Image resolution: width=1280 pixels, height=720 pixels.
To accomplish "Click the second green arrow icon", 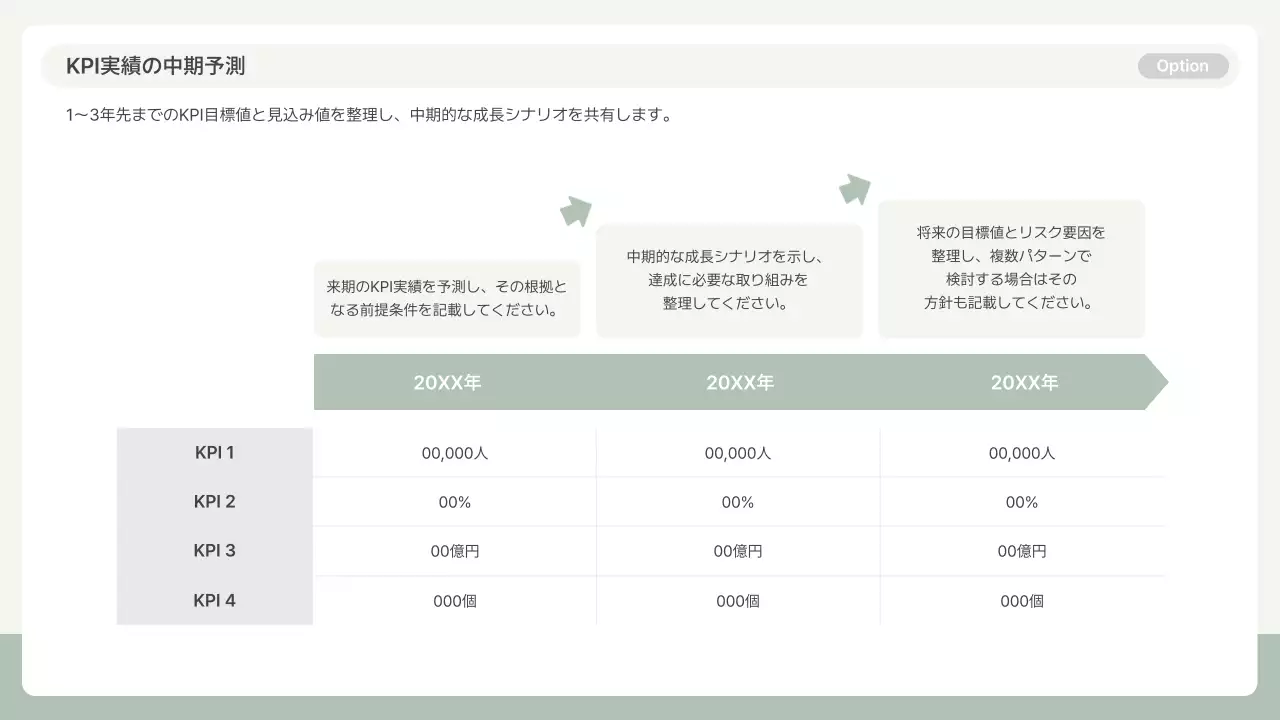I will [855, 188].
